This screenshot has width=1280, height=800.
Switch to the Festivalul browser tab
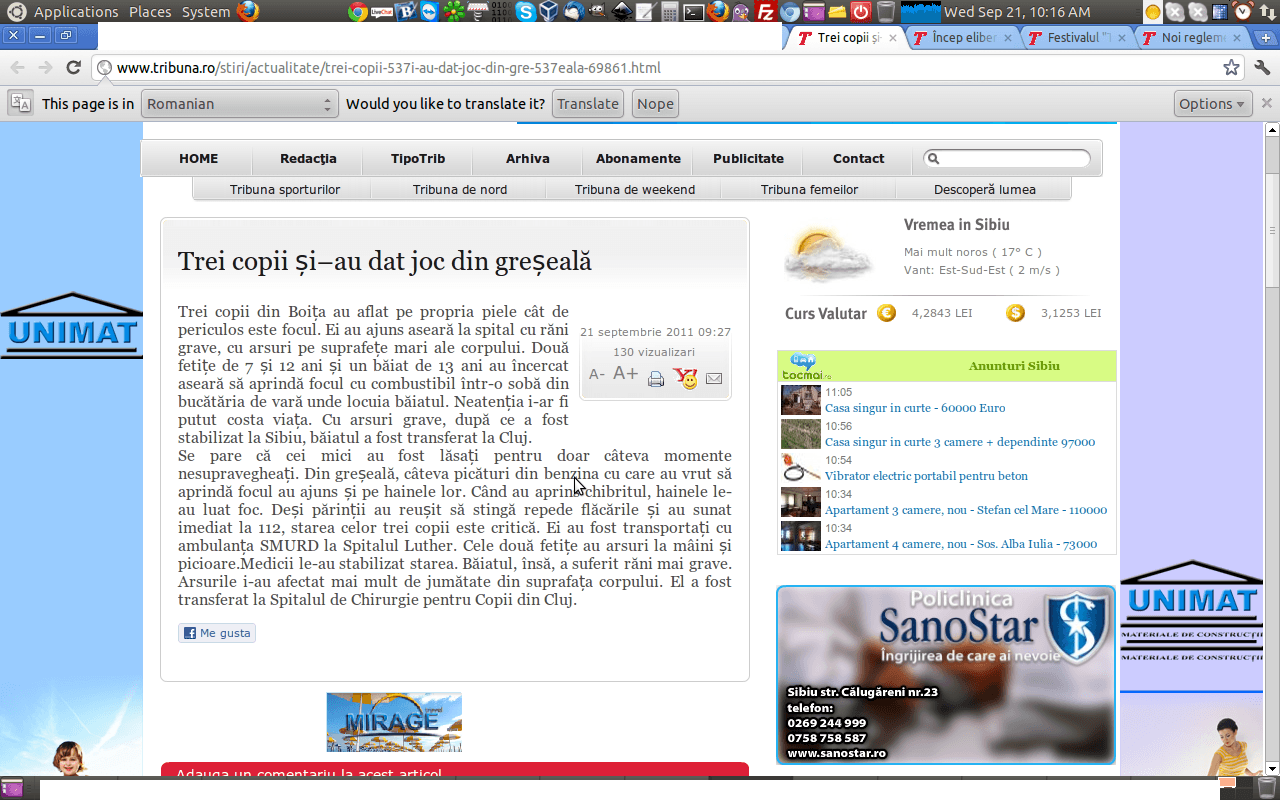click(1077, 38)
